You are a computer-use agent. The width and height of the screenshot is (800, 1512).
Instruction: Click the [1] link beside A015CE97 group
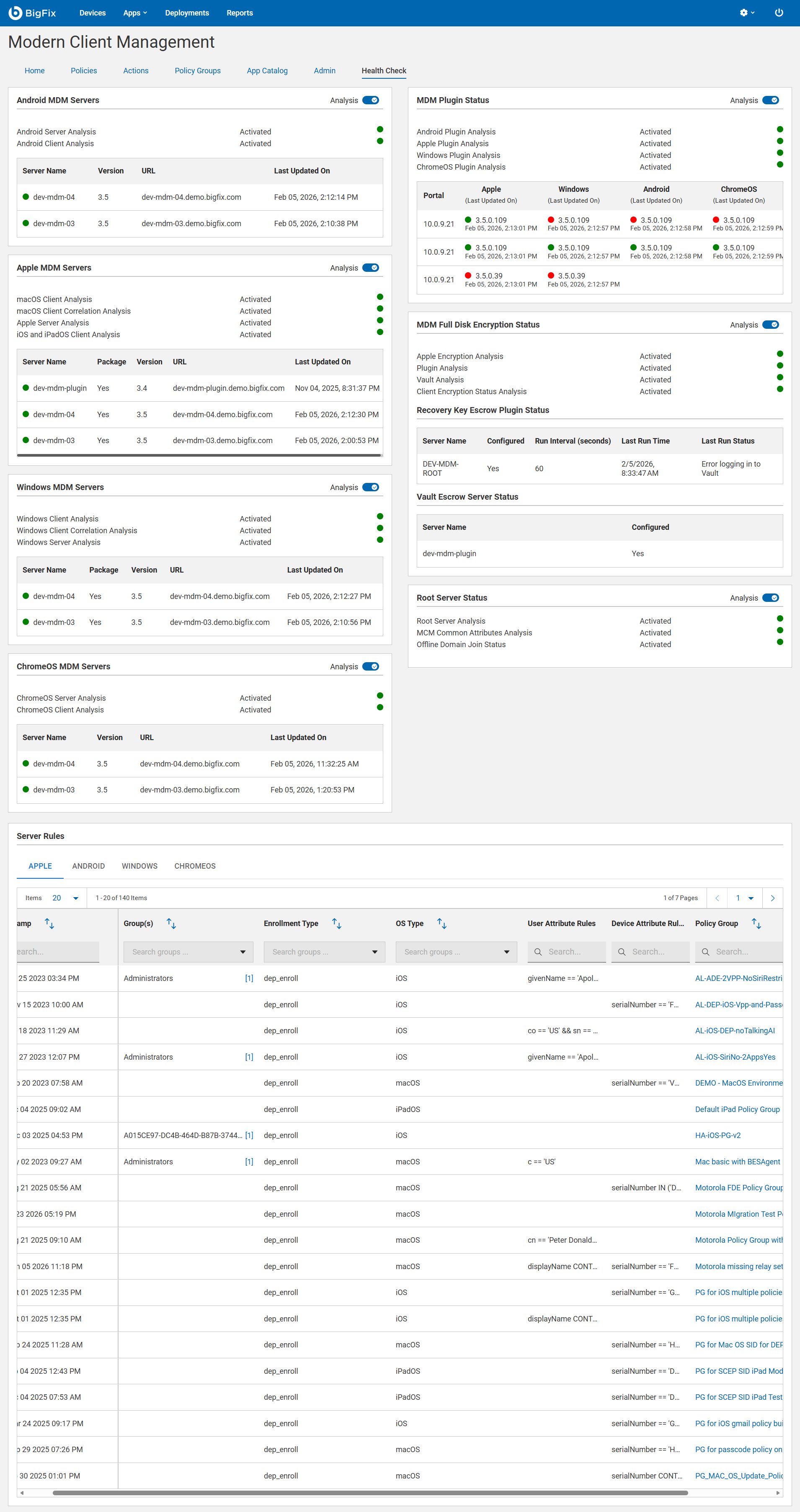tap(249, 1135)
